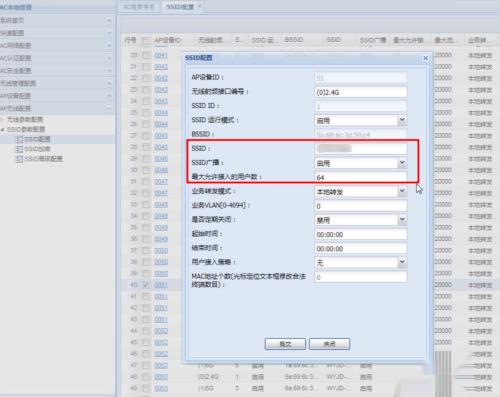Open the SSID 运行模式 dropdown
500x397 pixels.
click(x=402, y=120)
